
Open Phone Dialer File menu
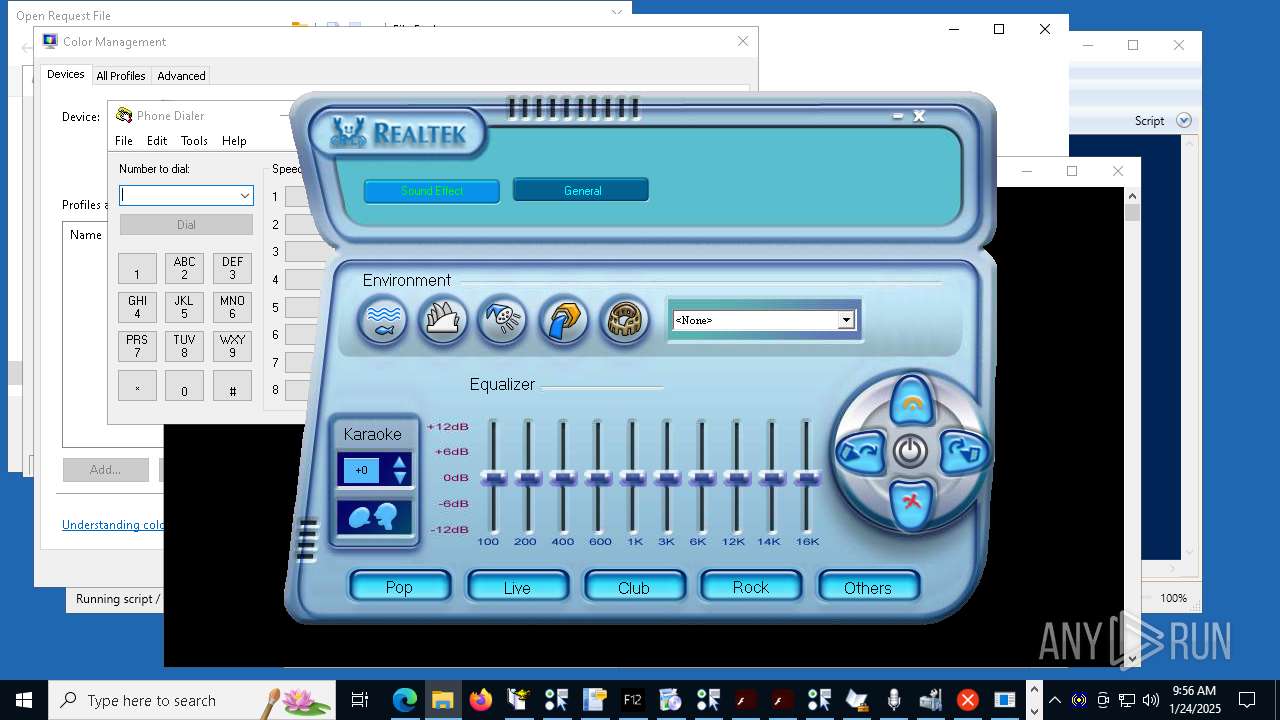[x=124, y=141]
